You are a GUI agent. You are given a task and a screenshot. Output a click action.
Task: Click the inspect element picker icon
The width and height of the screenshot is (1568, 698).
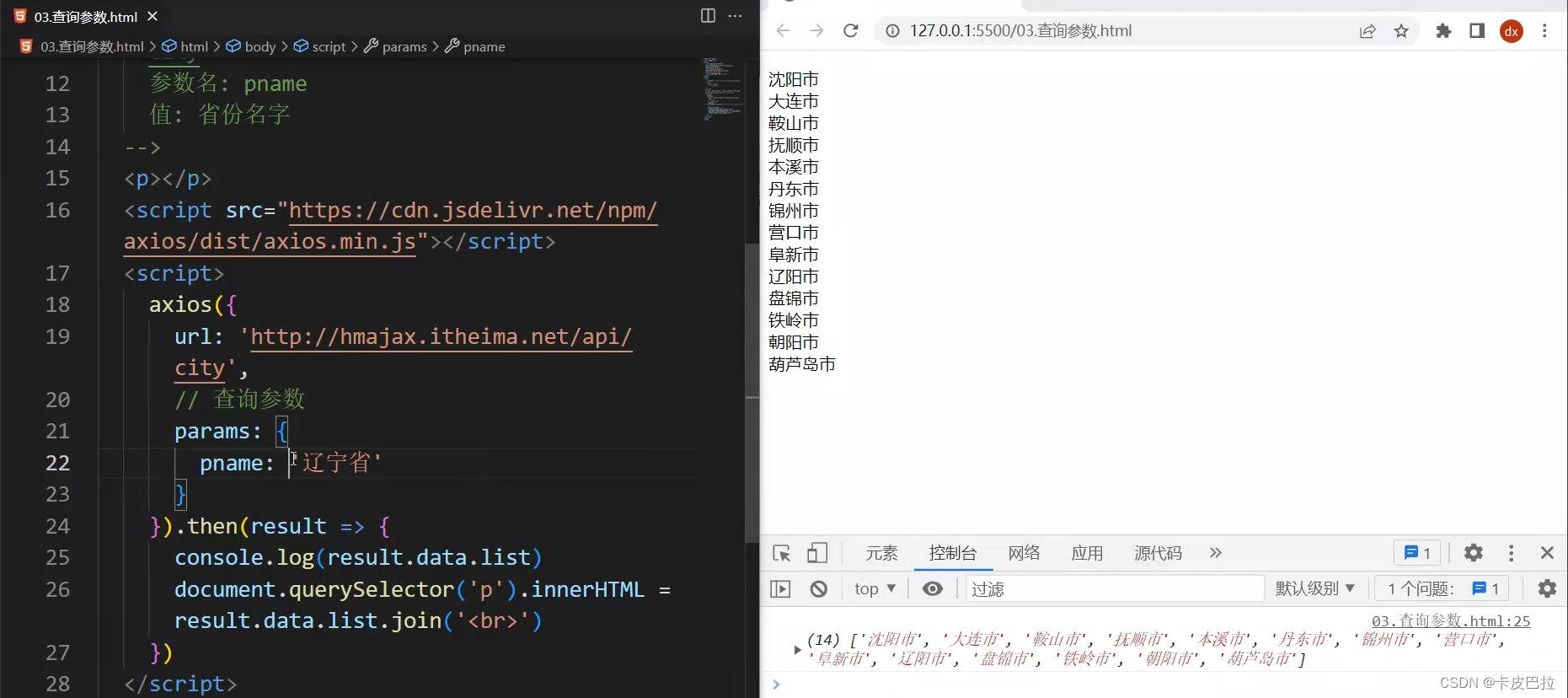click(x=781, y=553)
